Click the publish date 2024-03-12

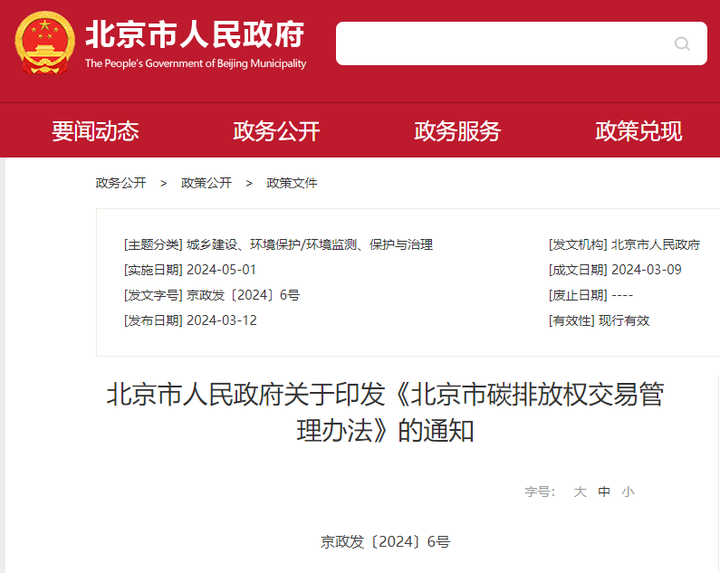click(x=222, y=320)
